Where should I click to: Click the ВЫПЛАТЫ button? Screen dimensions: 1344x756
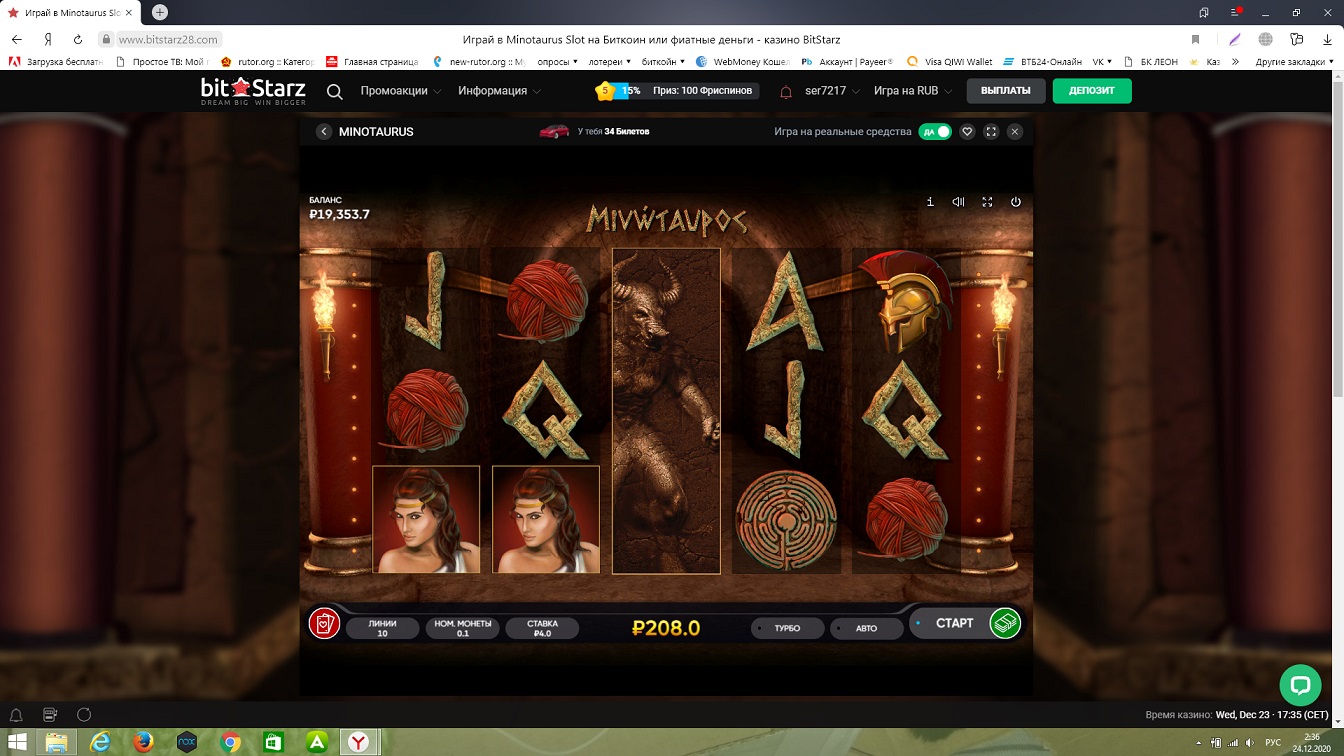click(1005, 91)
